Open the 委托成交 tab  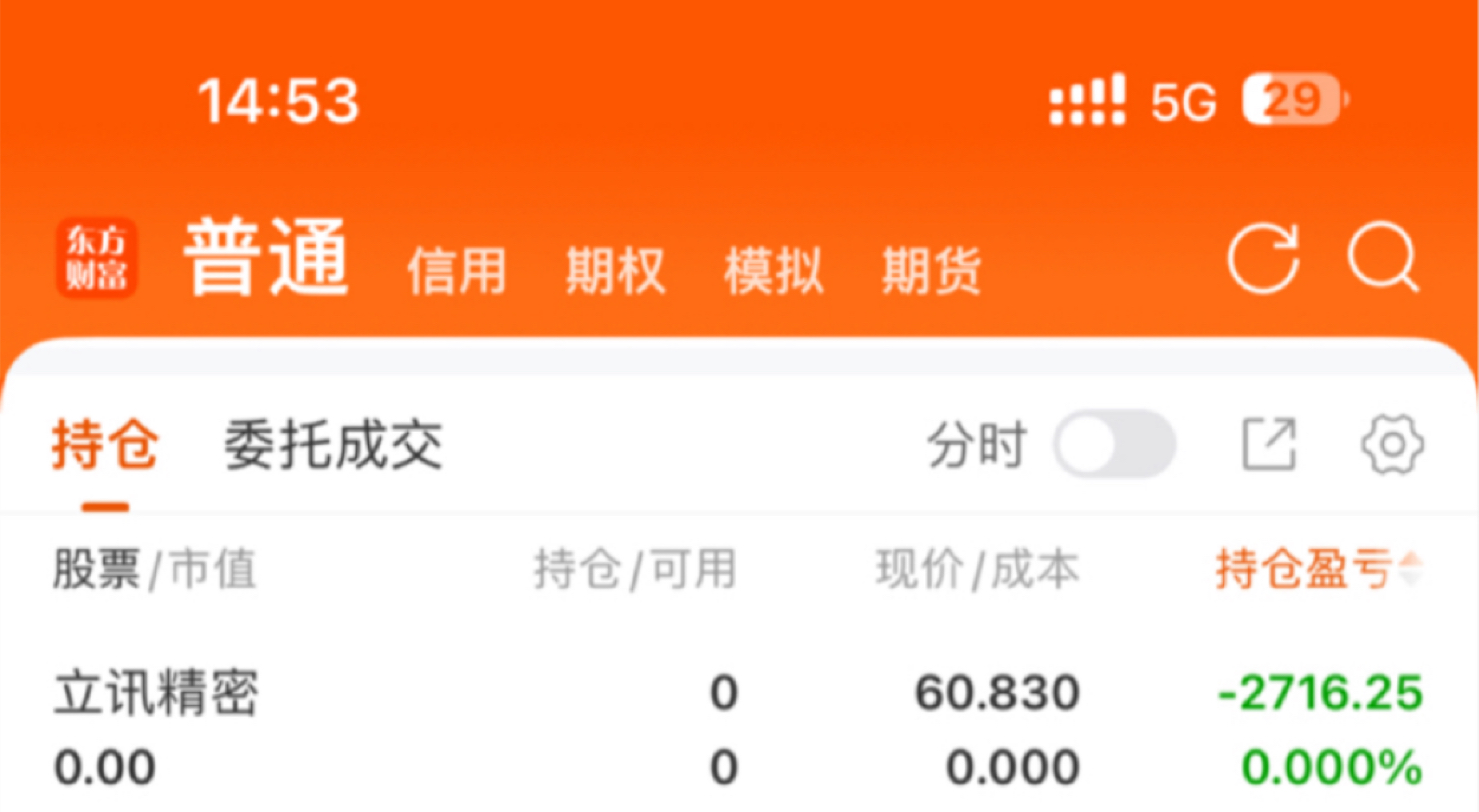tap(333, 446)
